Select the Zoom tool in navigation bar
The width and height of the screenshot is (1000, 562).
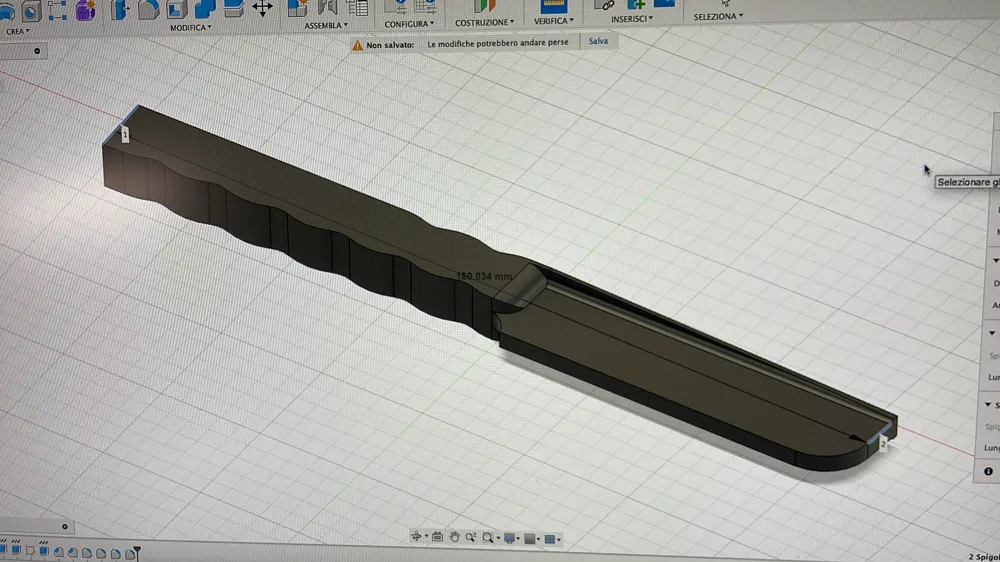point(471,537)
